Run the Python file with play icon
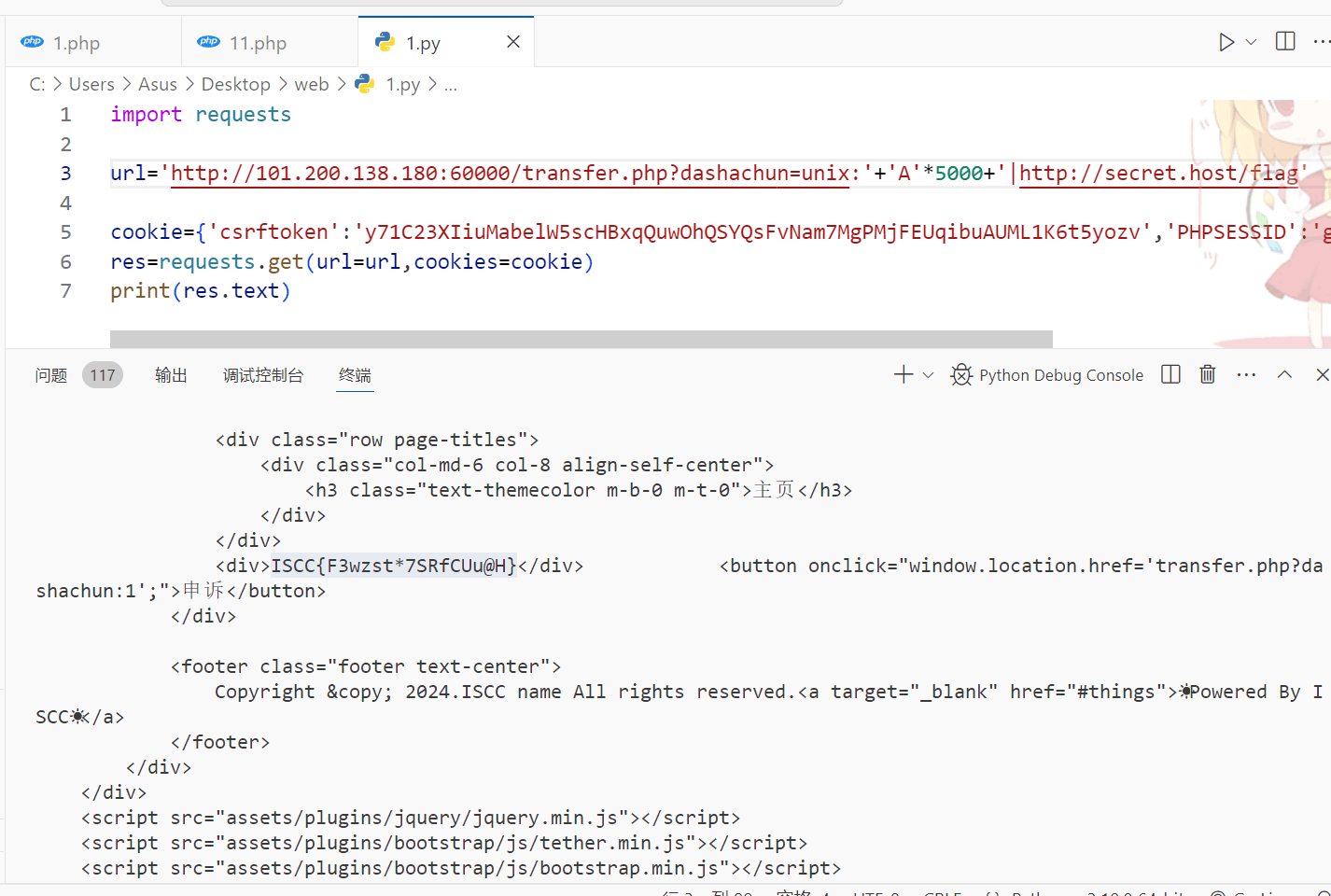1331x896 pixels. point(1226,42)
